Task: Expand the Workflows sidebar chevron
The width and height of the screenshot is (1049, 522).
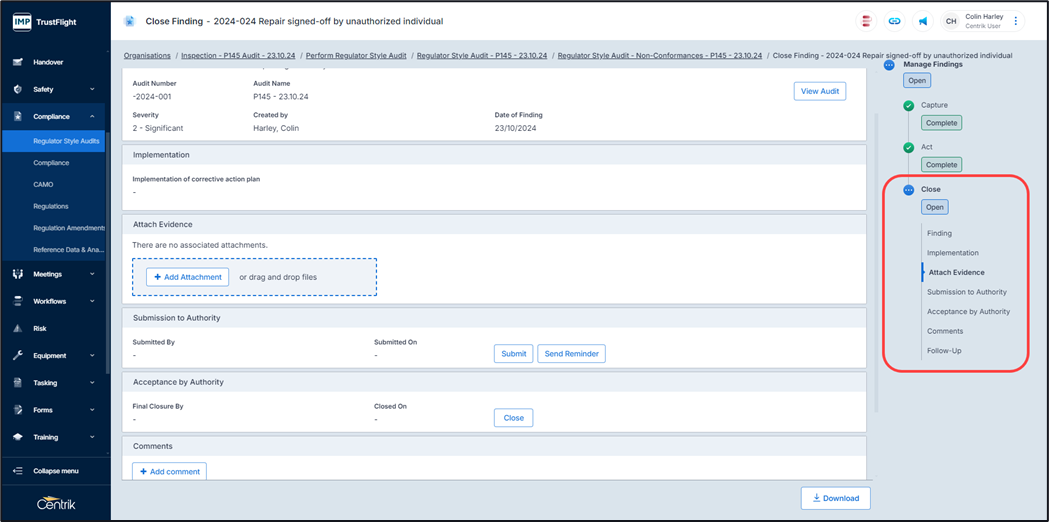Action: pos(92,301)
